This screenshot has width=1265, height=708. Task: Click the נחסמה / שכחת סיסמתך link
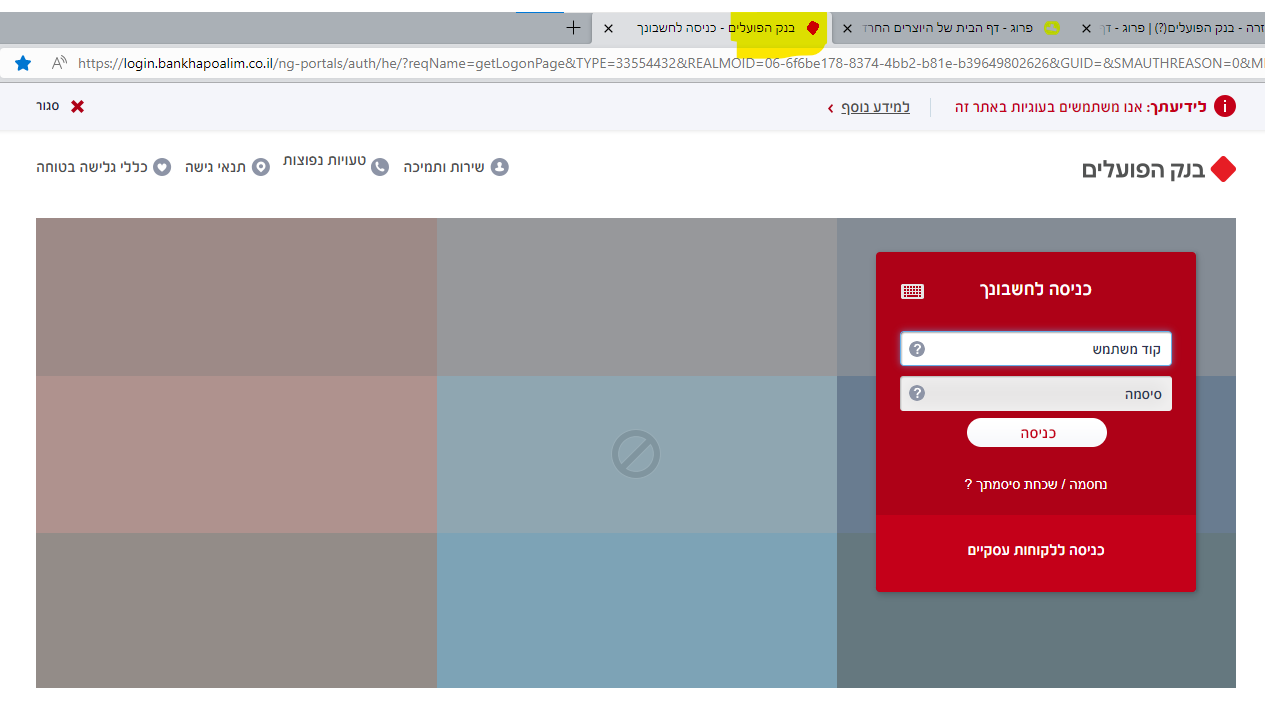[1036, 484]
